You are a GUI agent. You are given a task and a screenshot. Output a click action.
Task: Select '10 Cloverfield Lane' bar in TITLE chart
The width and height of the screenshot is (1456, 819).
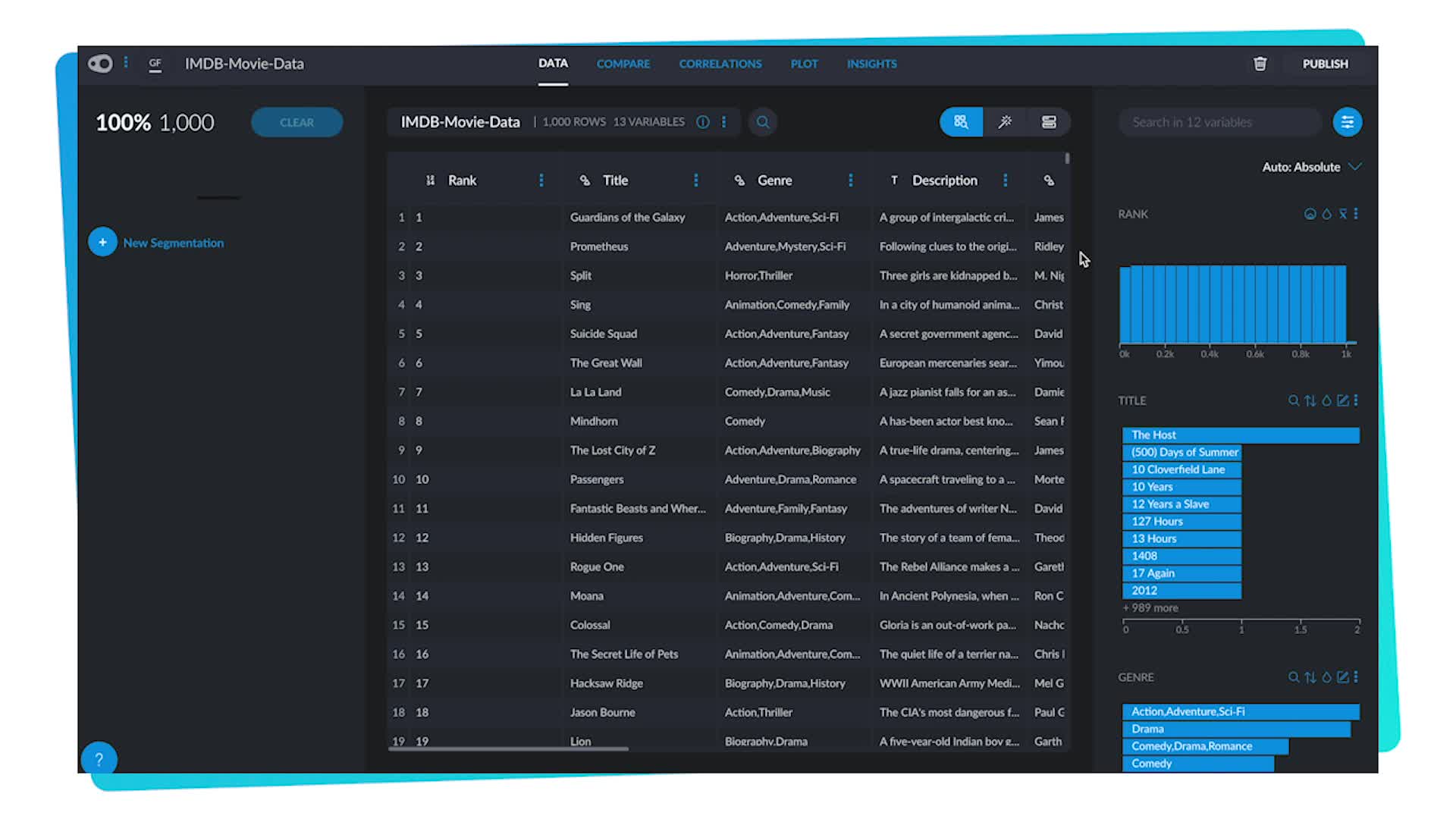[1181, 469]
